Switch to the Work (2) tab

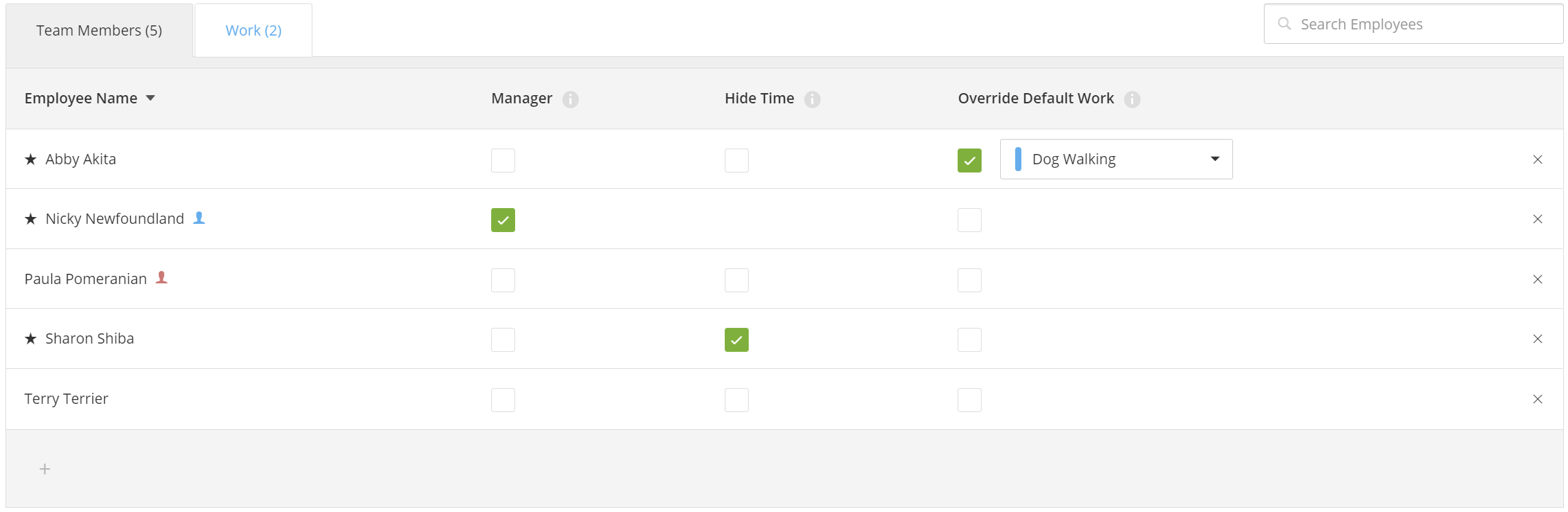[x=253, y=30]
